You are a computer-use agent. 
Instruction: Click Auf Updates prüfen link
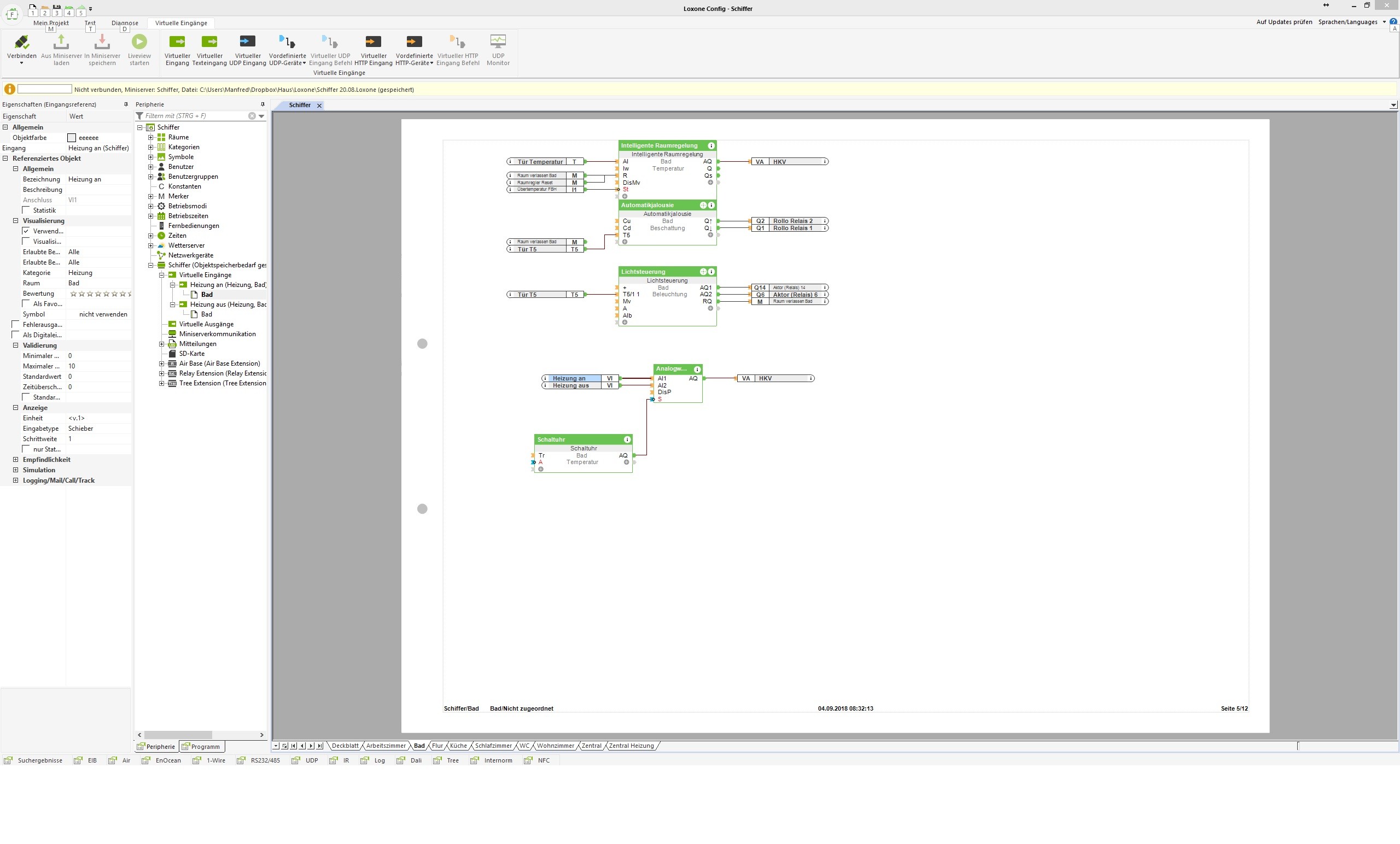click(x=1284, y=22)
